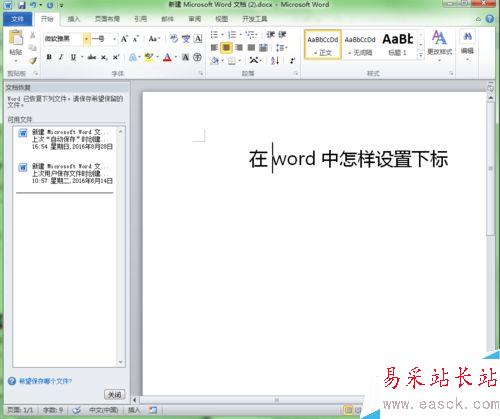Toggle Italic formatting

tap(61, 57)
